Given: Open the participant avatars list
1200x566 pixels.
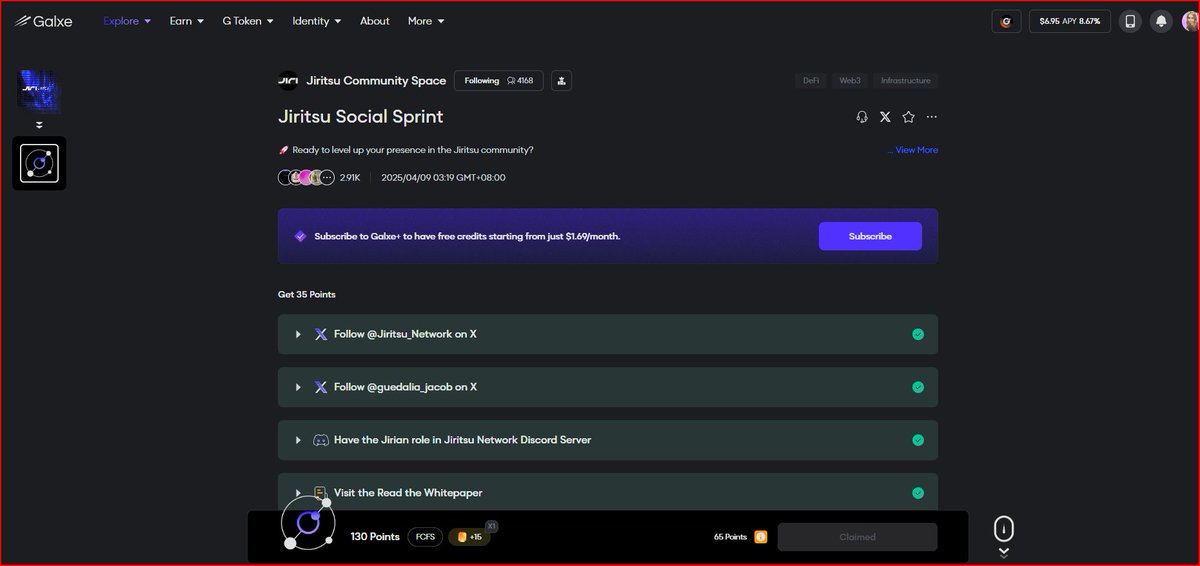Looking at the screenshot, I should click(306, 178).
